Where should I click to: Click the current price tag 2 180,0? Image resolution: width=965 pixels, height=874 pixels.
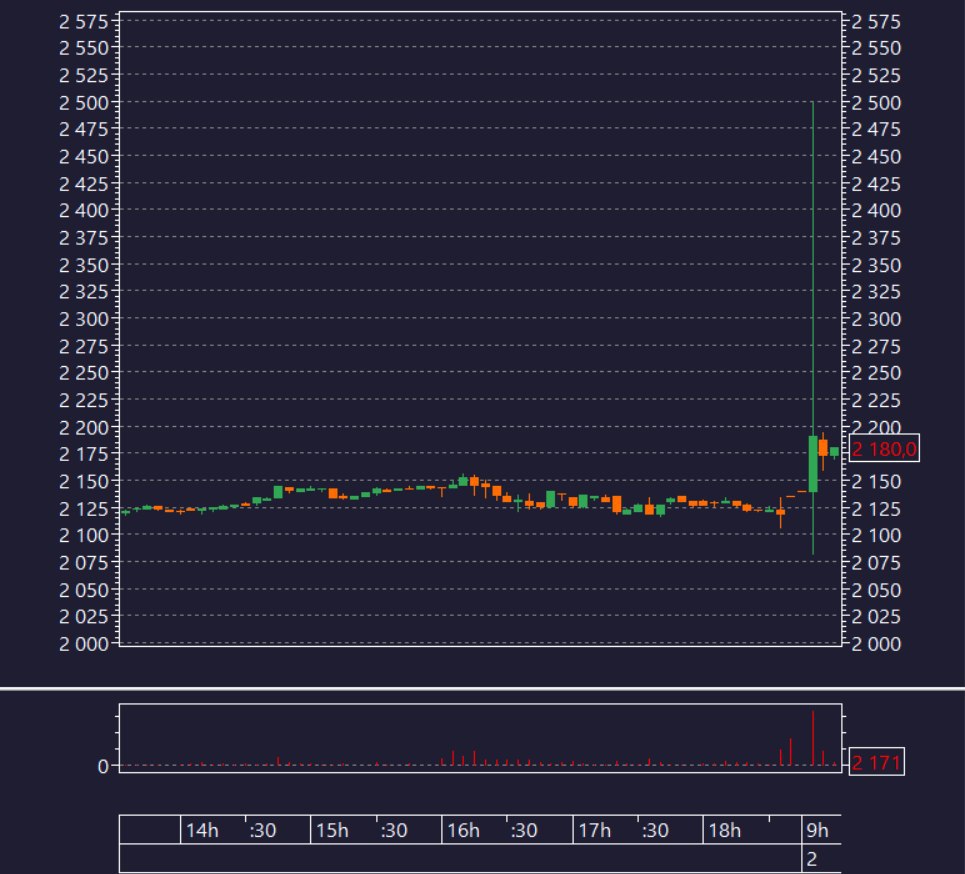tap(884, 449)
